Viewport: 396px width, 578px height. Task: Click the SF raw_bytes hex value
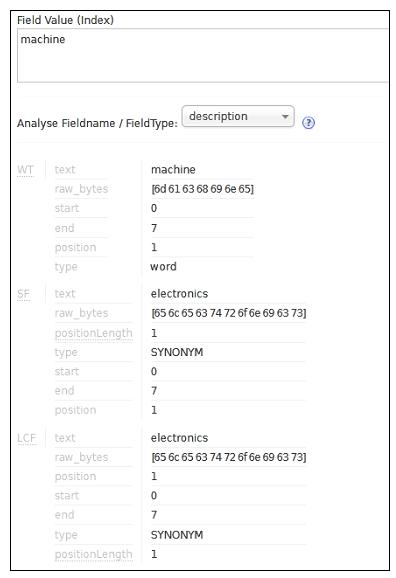tap(229, 313)
